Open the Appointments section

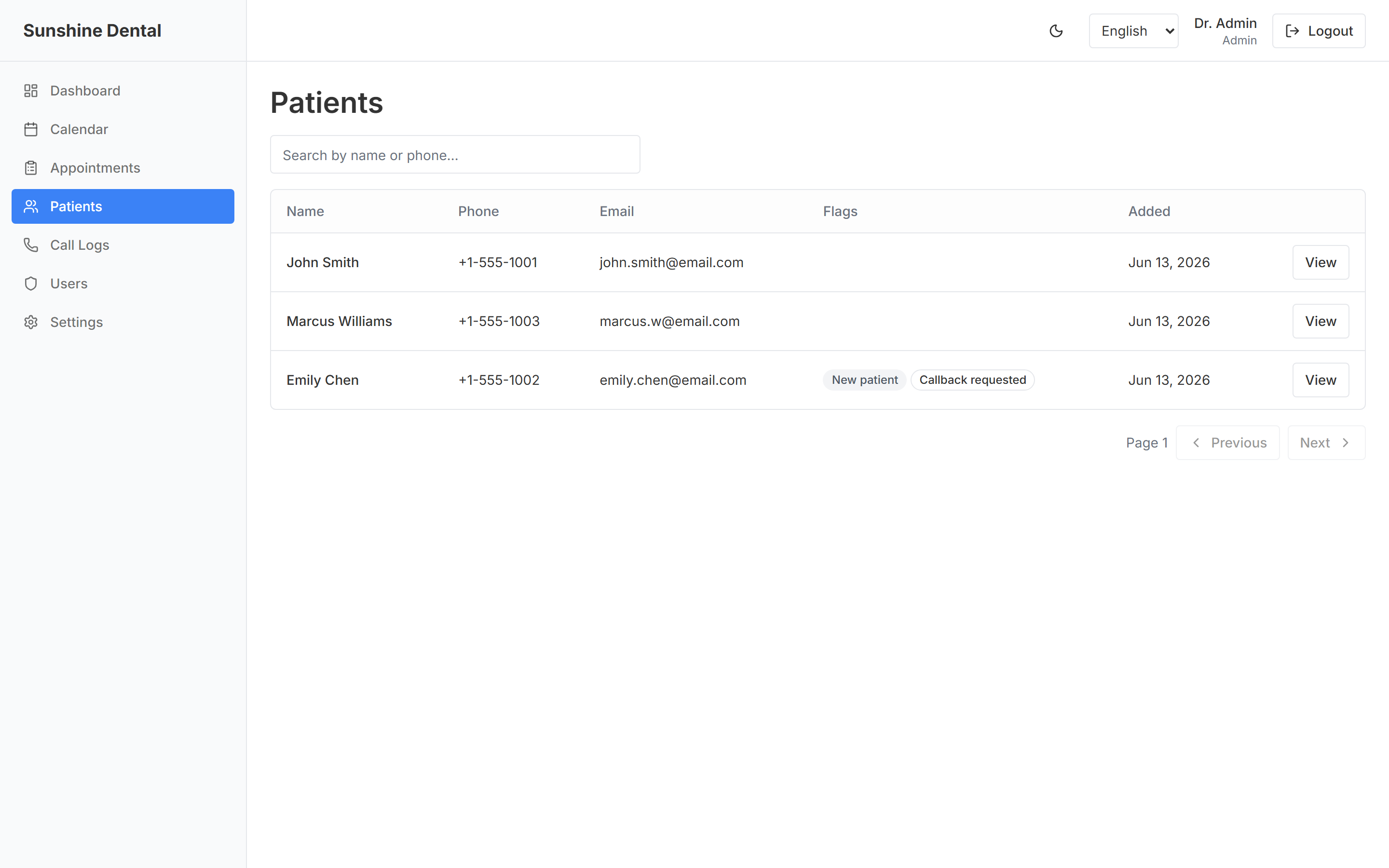[x=123, y=168]
